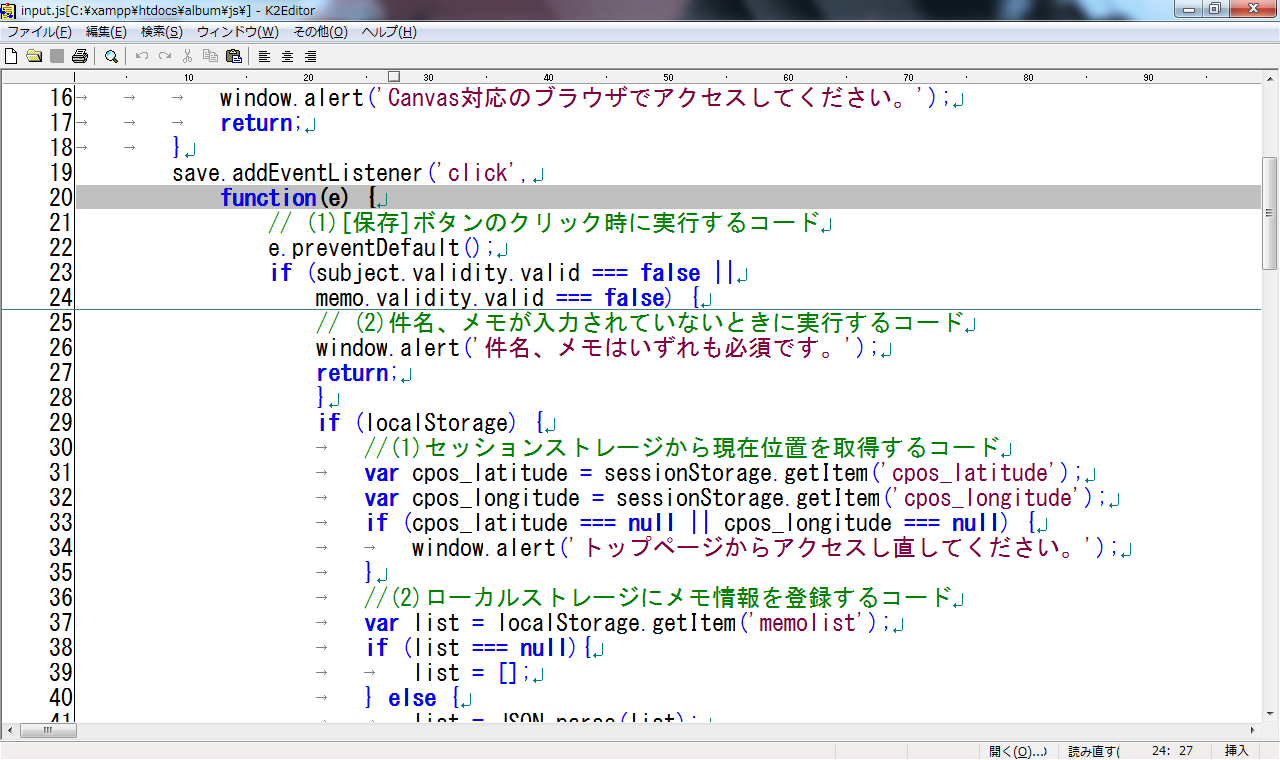
Task: Click var cpos_latitude on line 31
Action: click(x=466, y=473)
